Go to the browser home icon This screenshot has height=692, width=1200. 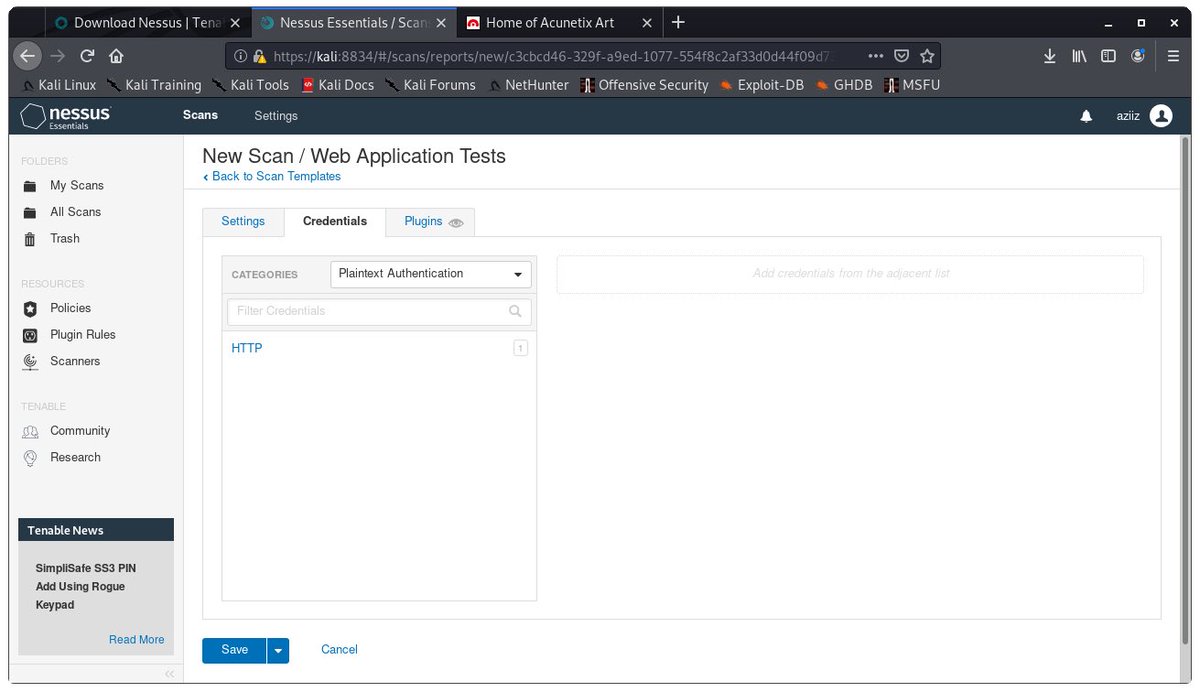pos(116,56)
